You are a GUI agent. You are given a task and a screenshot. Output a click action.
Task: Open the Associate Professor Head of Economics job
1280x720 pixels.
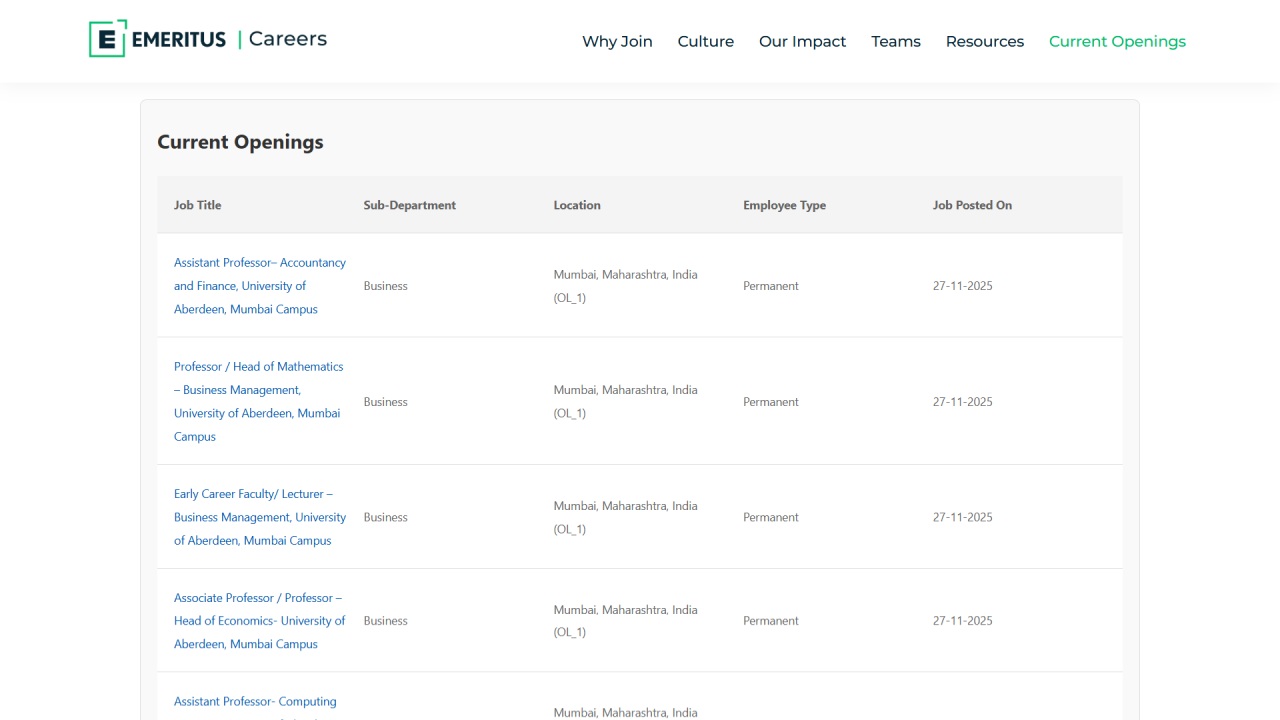(x=259, y=620)
